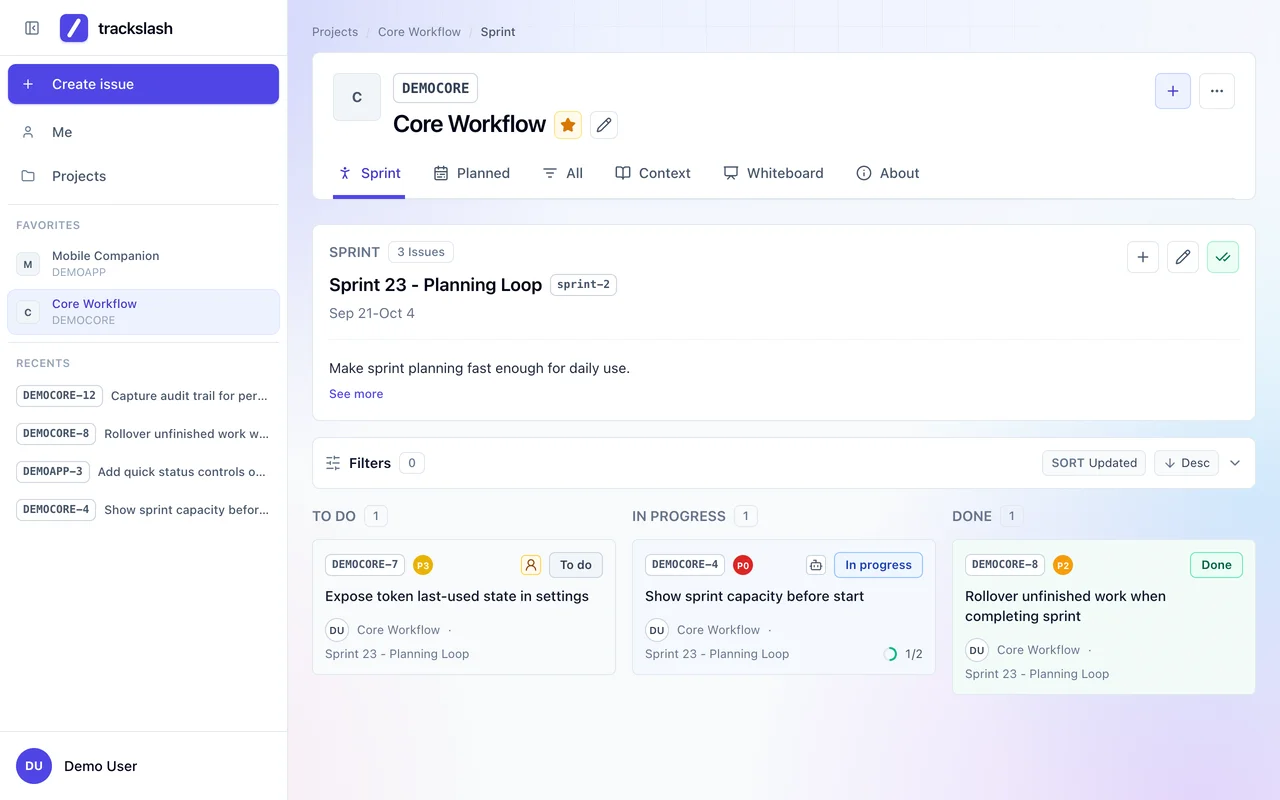
Task: Click the P3 priority badge on DEMOCORE-7
Action: [x=423, y=565]
